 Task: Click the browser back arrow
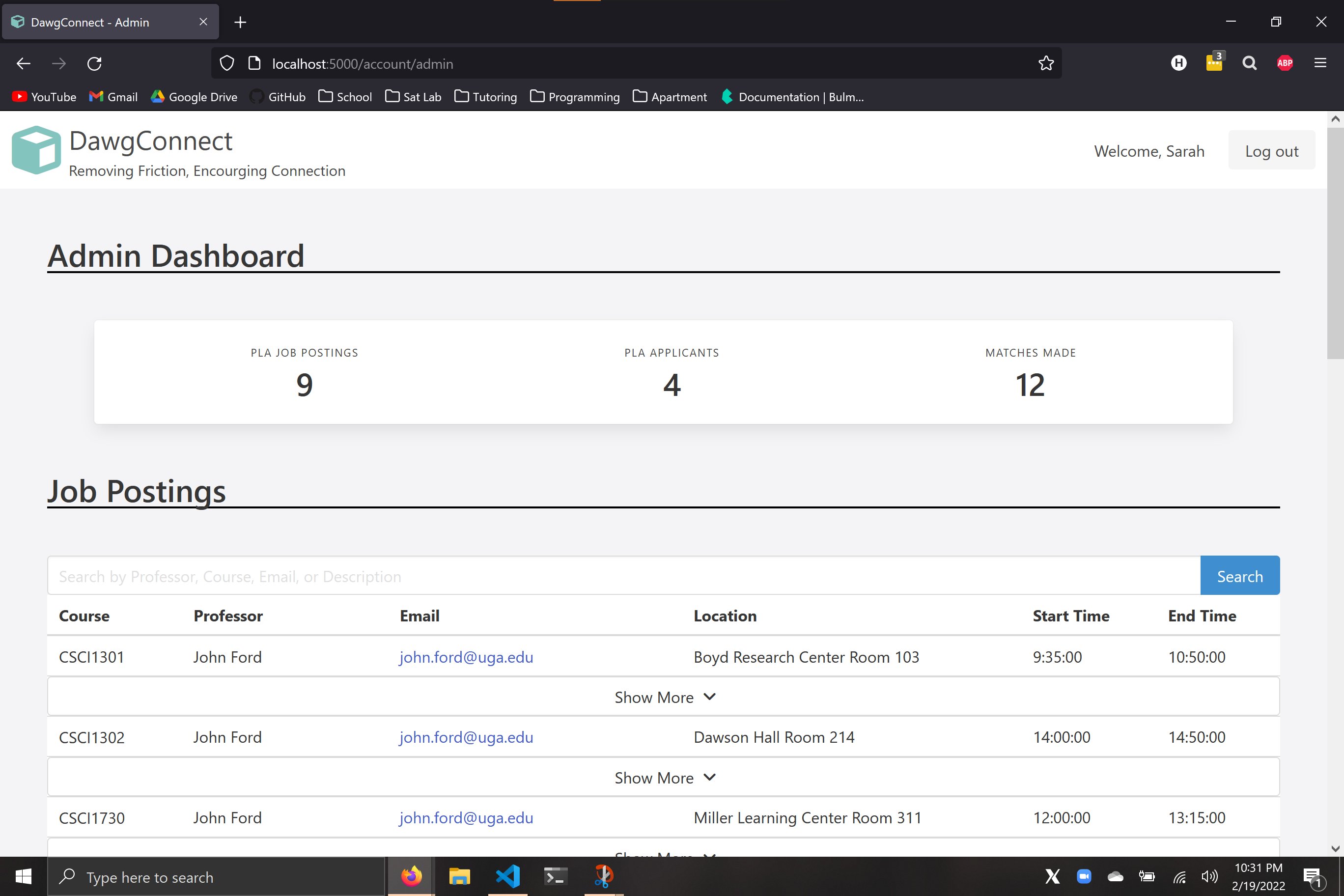24,63
